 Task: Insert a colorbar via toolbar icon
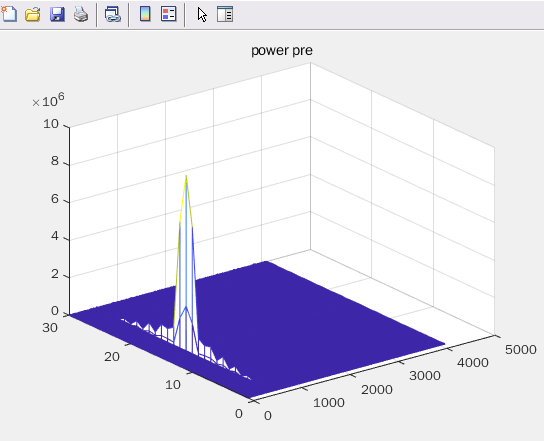click(x=145, y=14)
